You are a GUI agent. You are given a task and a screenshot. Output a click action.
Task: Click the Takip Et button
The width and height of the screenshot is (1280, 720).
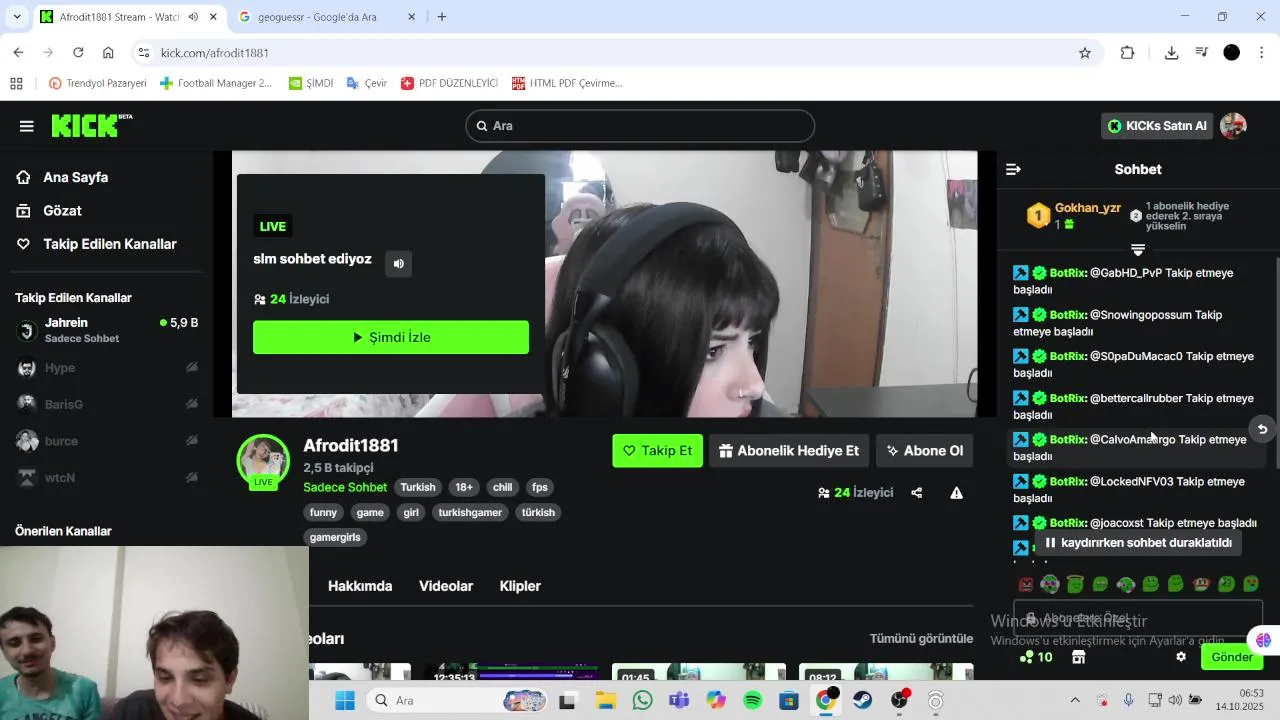pos(657,451)
